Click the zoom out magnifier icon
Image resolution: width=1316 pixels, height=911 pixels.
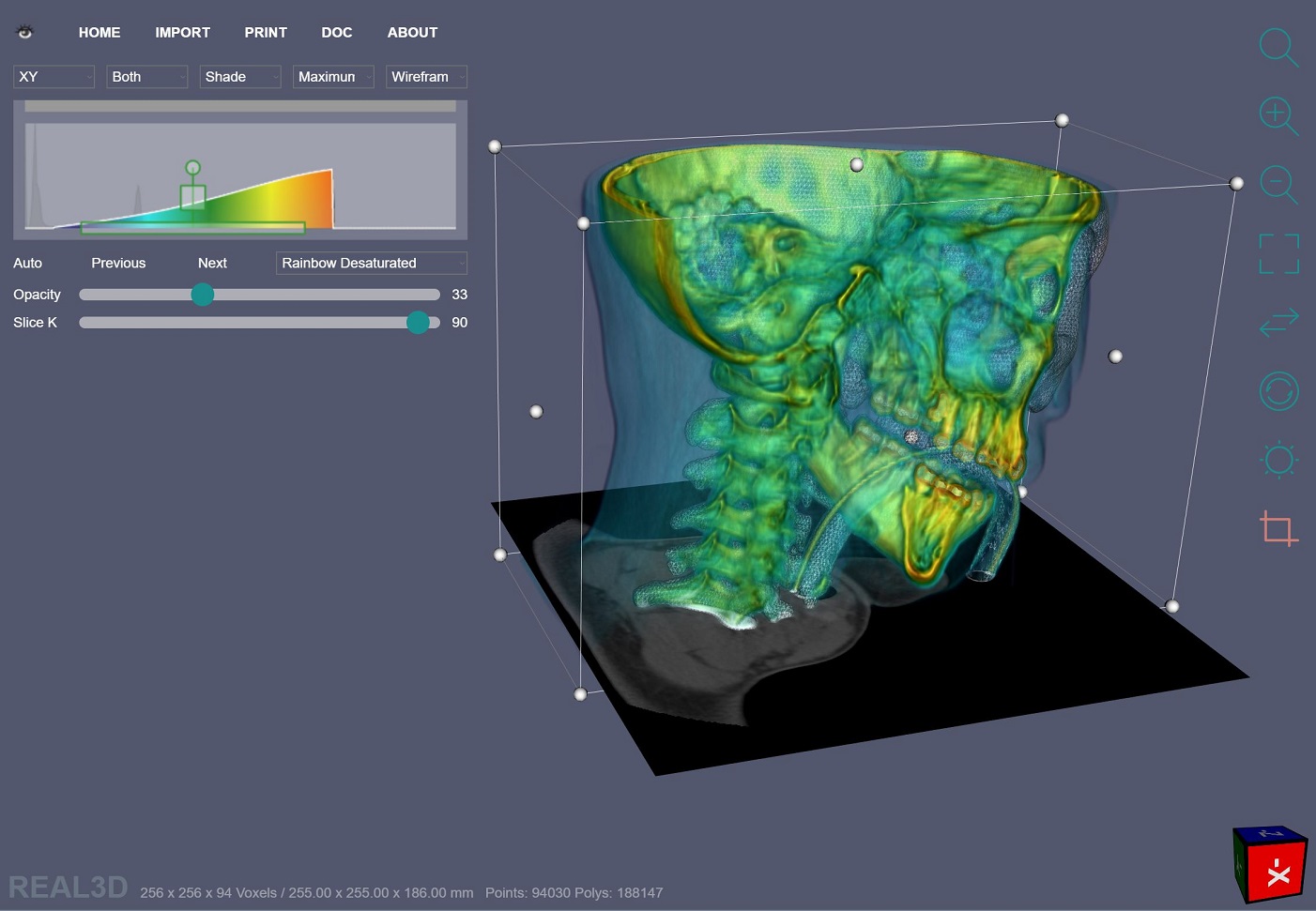(1278, 184)
